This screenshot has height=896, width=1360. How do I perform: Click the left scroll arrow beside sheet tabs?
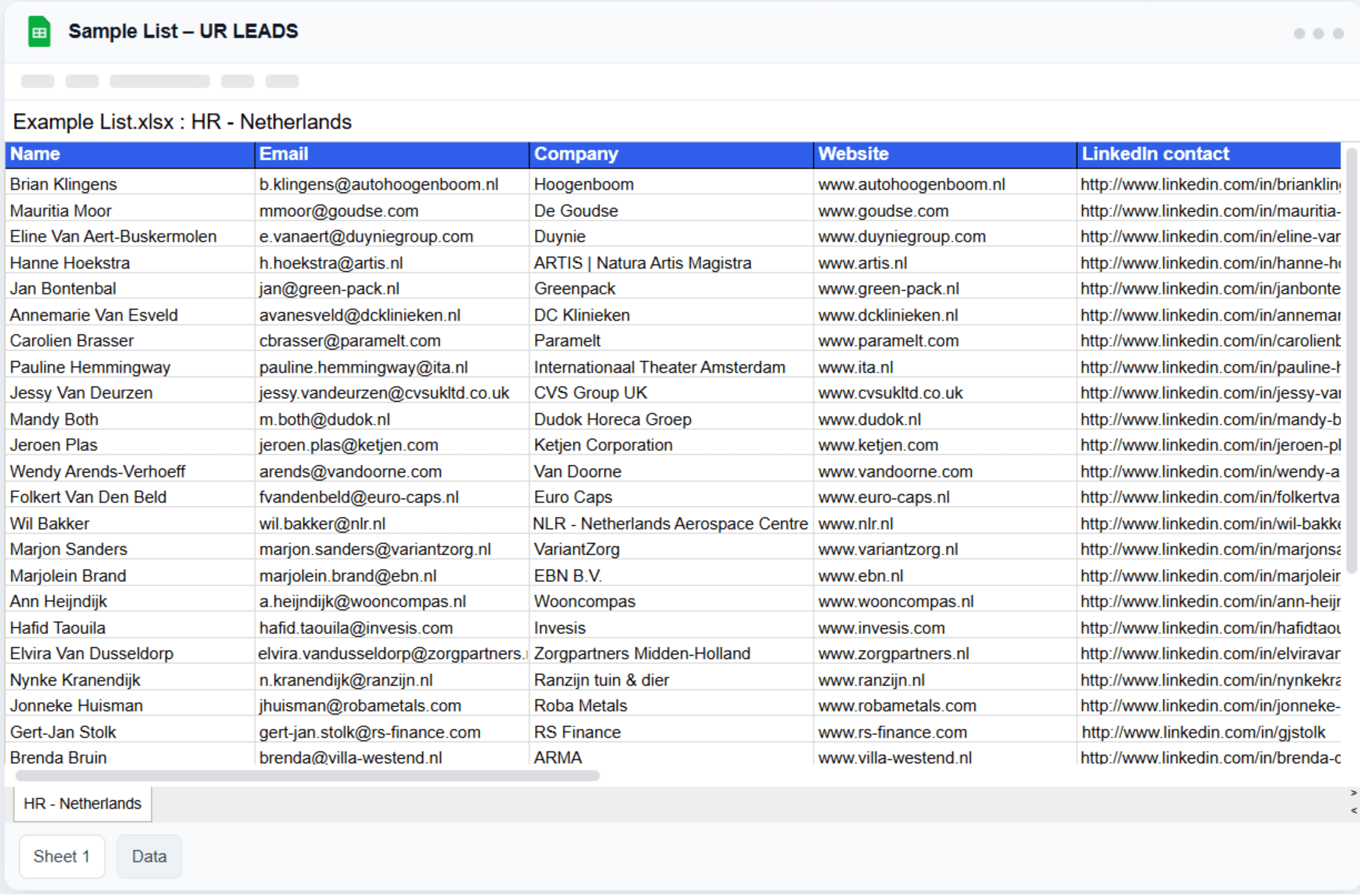pos(1353,811)
